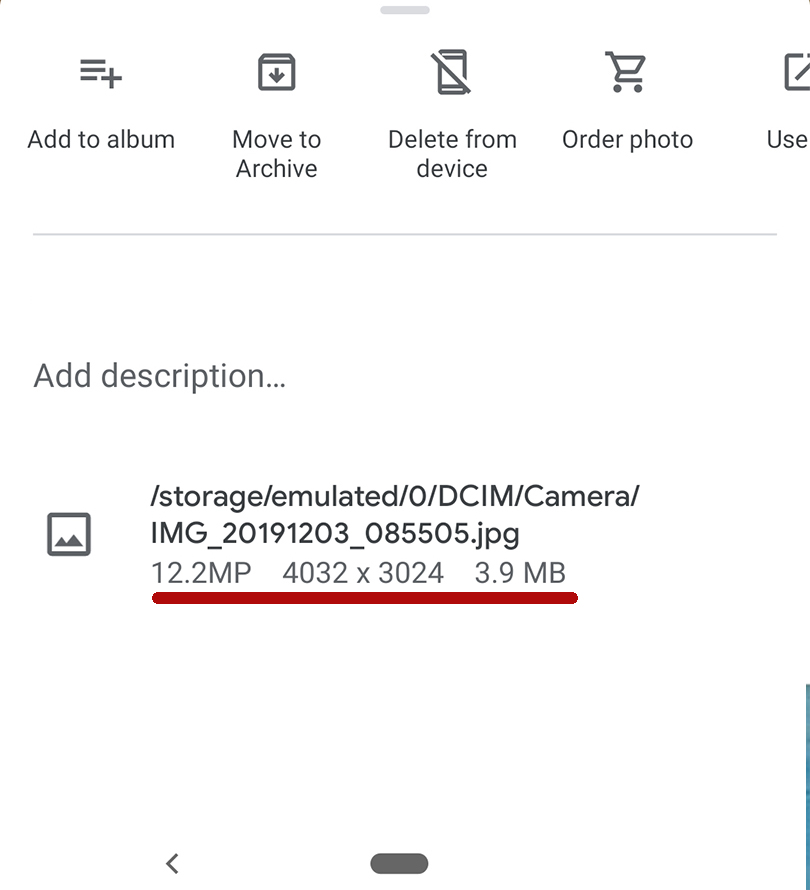Open the "Order photo" text label
The height and width of the screenshot is (890, 810).
click(x=627, y=139)
